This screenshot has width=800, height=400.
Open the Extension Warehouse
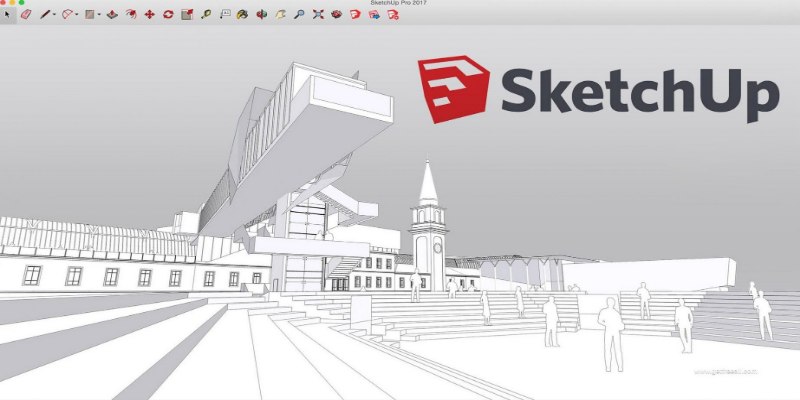click(356, 15)
